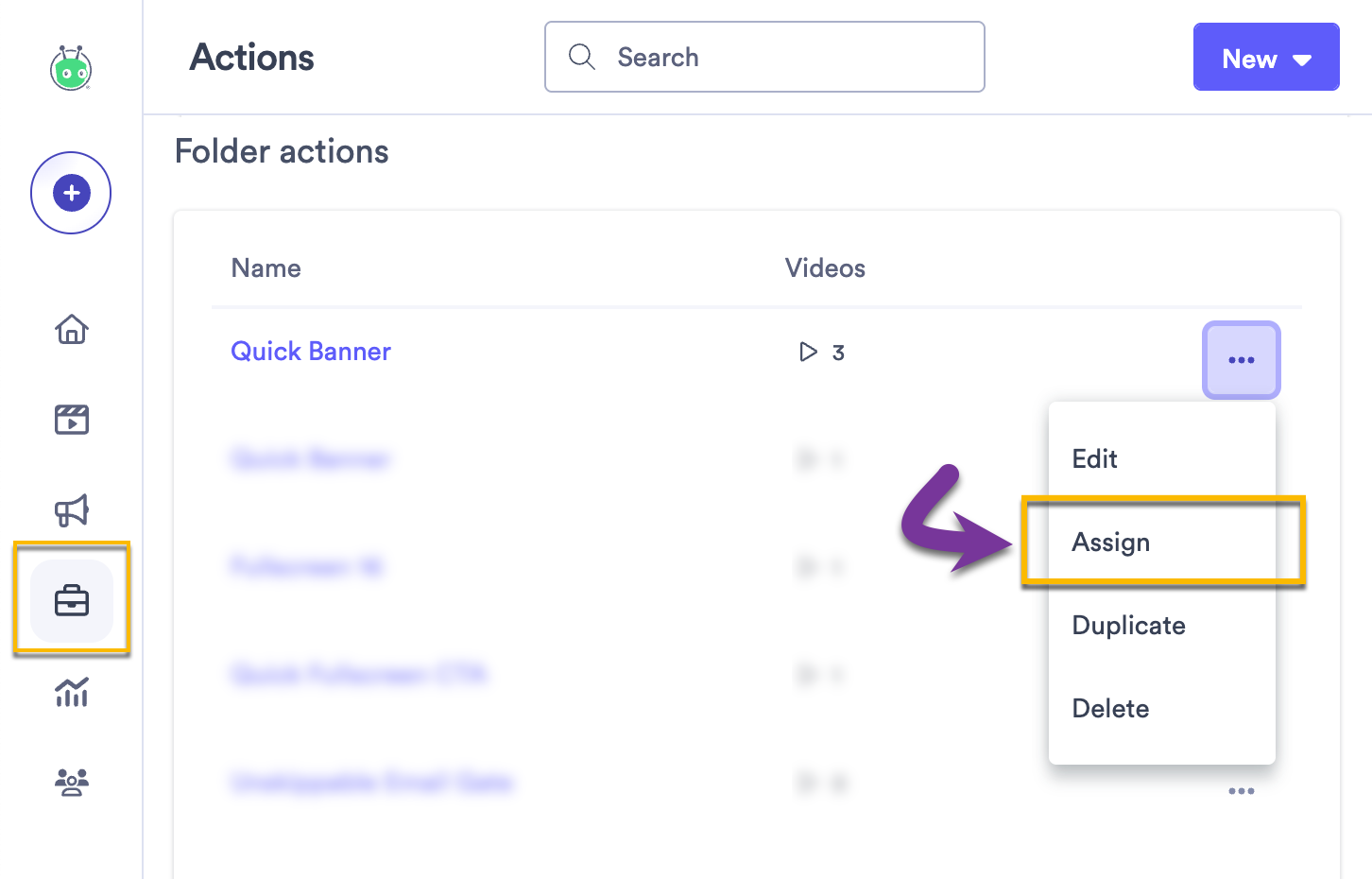The width and height of the screenshot is (1372, 879).
Task: Open the home dashboard icon
Action: pyautogui.click(x=71, y=329)
